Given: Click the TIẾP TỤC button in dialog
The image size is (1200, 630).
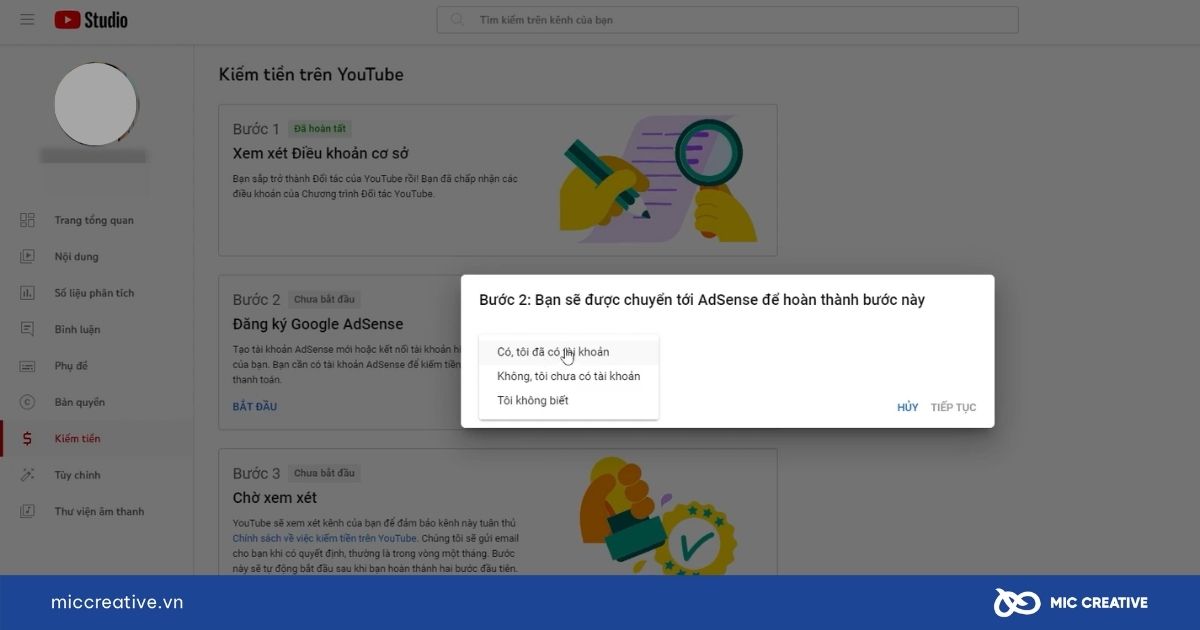Looking at the screenshot, I should click(953, 407).
